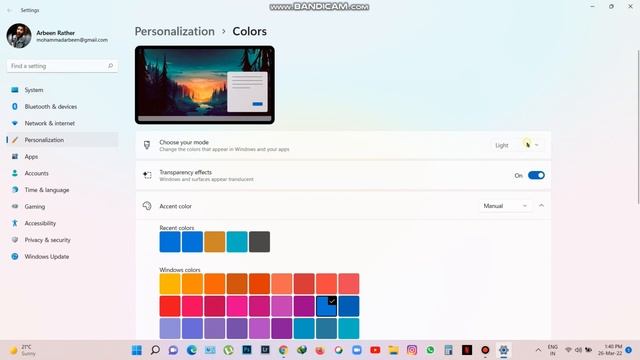Open taskbar Search
The image size is (640, 360).
coord(155,350)
